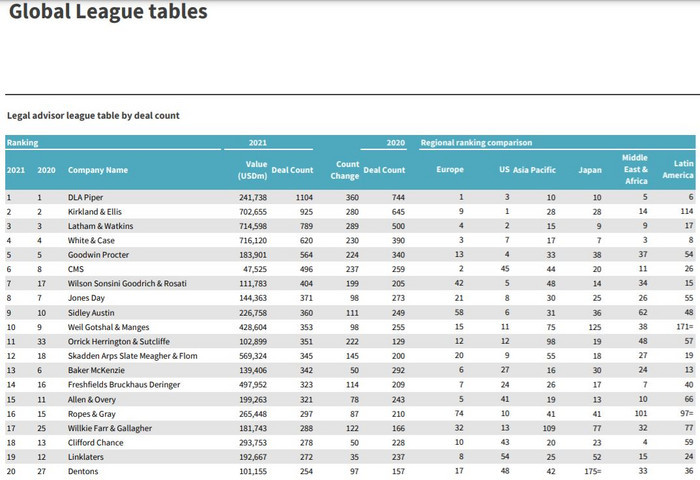Click Freshfields value '497,952'
Viewport: 700px width, 480px height.
[253, 384]
